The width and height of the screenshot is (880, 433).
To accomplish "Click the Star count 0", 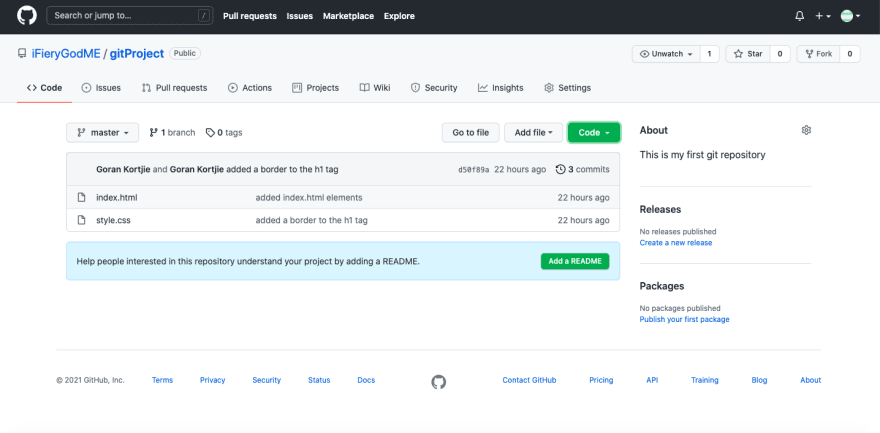I will click(x=780, y=54).
